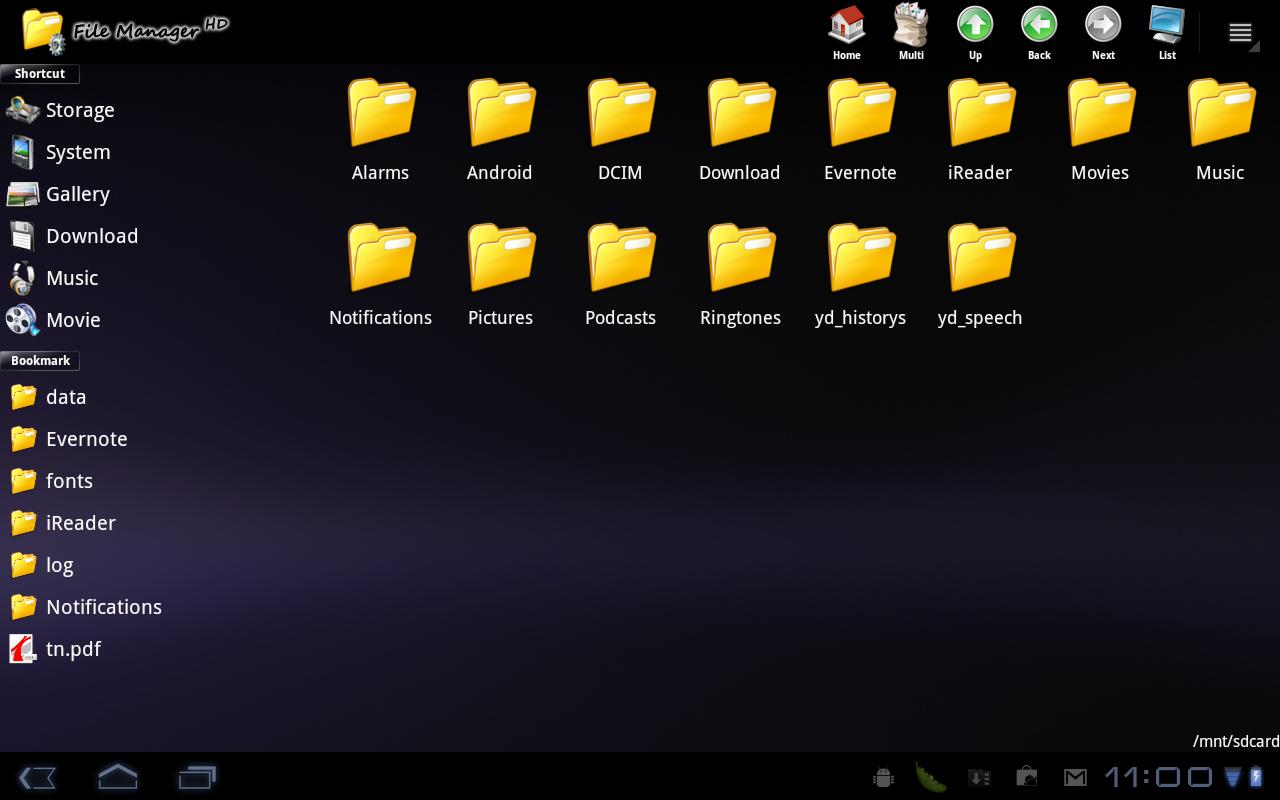Open the hamburger menu in top right
Image resolution: width=1280 pixels, height=800 pixels.
click(x=1240, y=31)
